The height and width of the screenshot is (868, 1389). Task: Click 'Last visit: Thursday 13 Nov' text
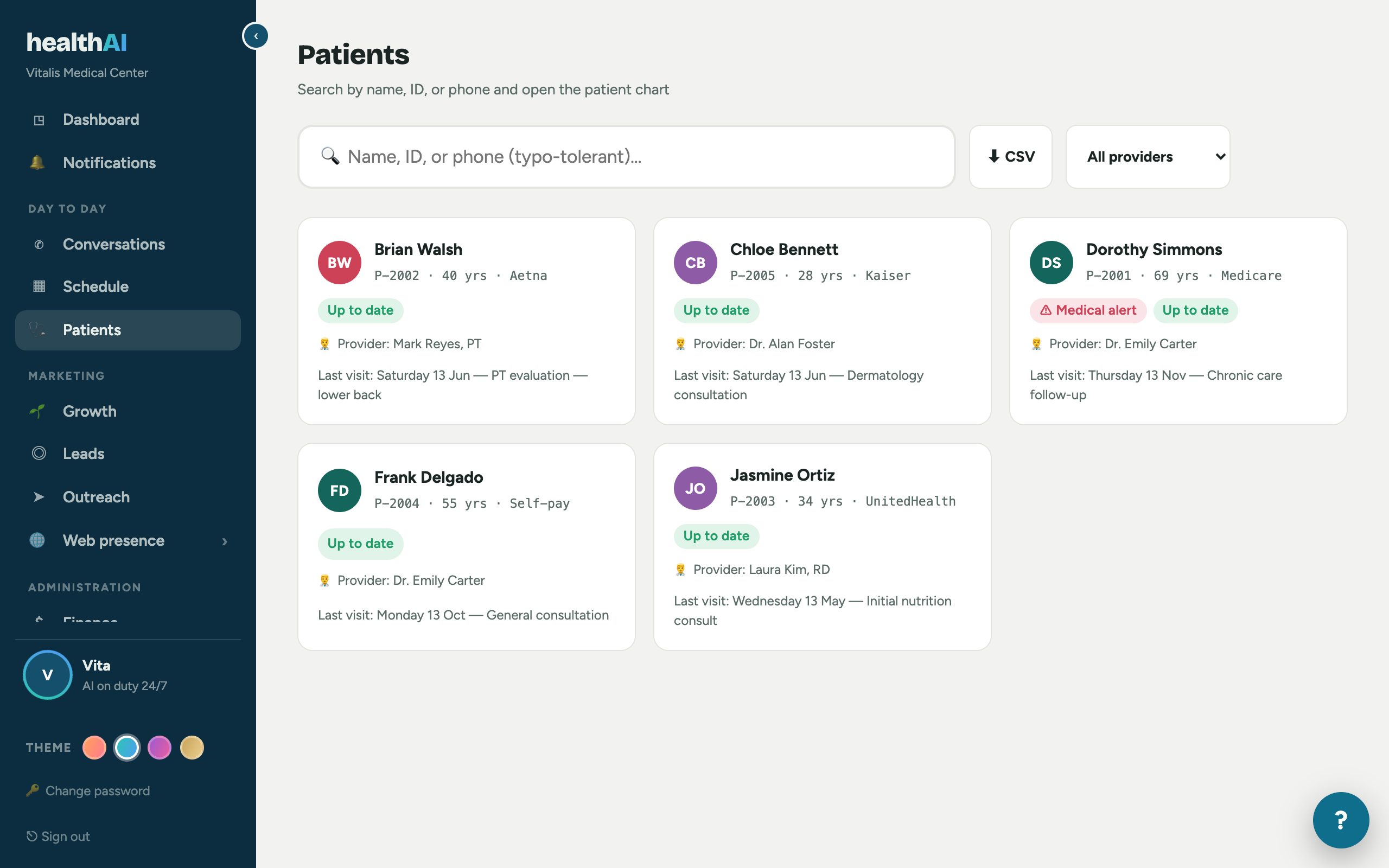[1108, 375]
